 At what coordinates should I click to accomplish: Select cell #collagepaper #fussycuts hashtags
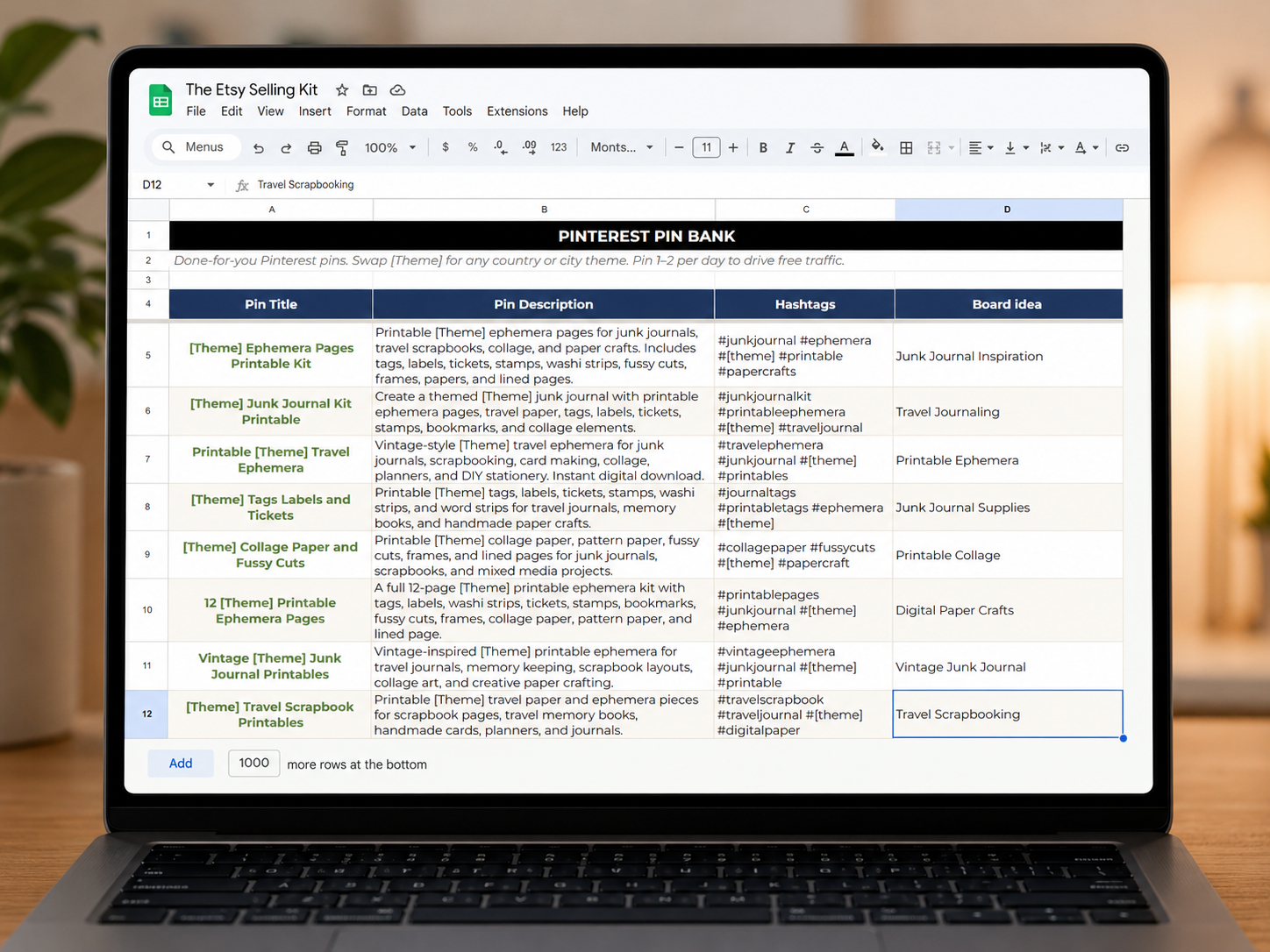[x=805, y=555]
